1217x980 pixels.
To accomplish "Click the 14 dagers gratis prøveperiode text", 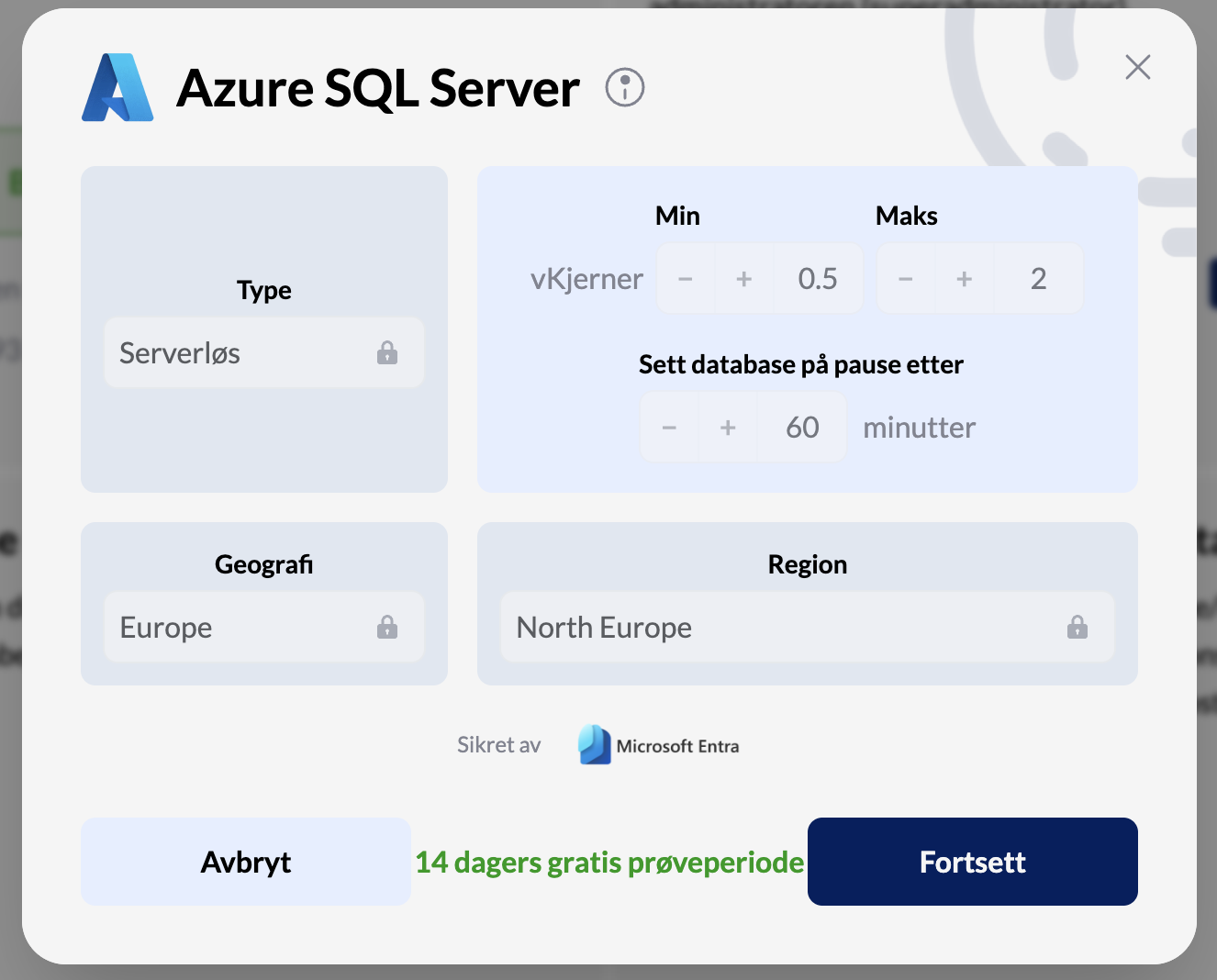I will [x=609, y=863].
